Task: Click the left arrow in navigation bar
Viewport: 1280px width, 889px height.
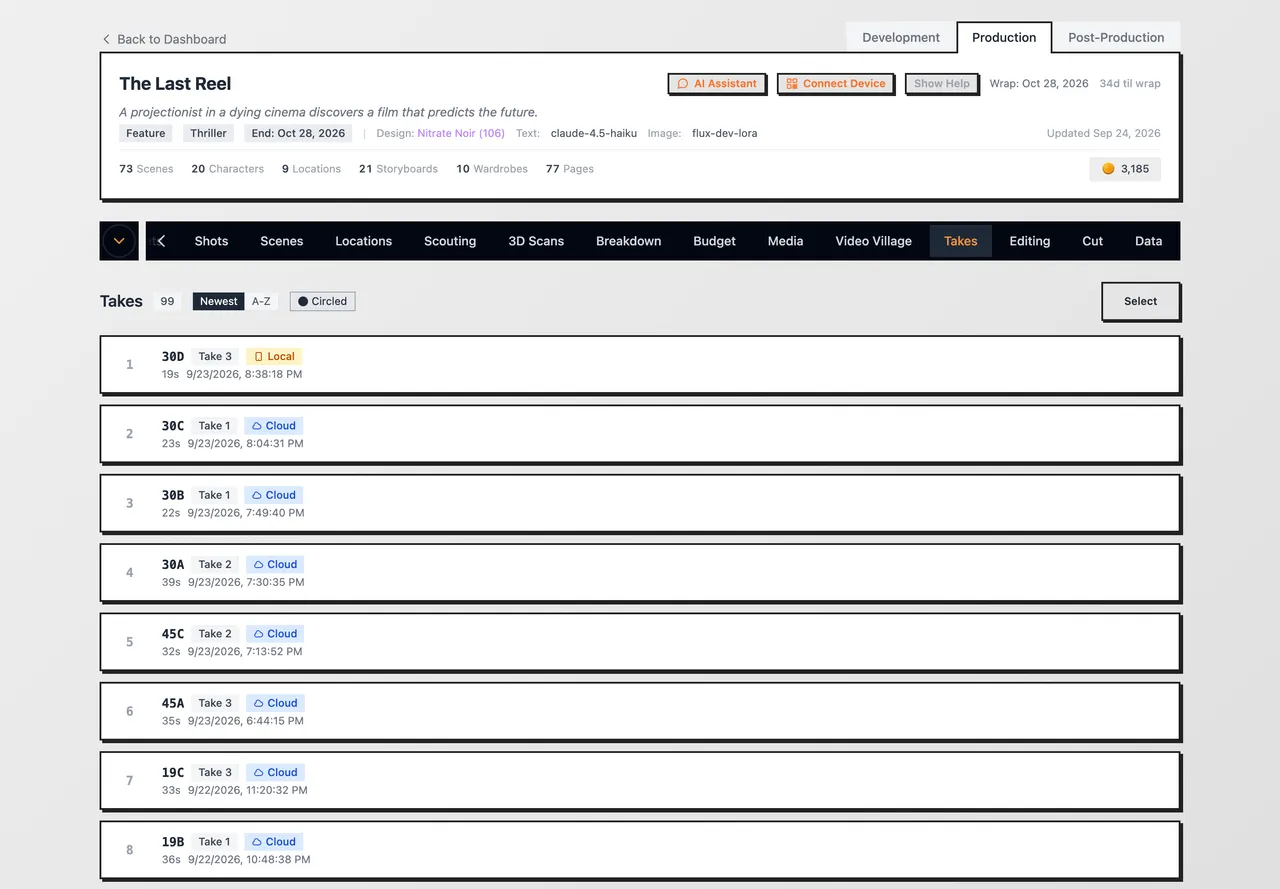Action: pyautogui.click(x=161, y=241)
